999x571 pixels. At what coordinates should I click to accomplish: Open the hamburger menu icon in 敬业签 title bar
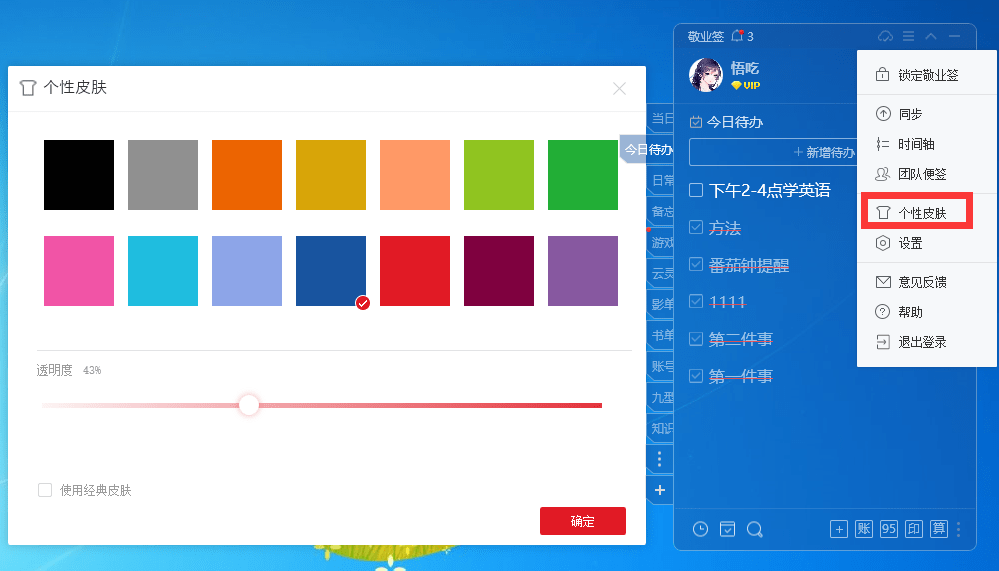909,36
